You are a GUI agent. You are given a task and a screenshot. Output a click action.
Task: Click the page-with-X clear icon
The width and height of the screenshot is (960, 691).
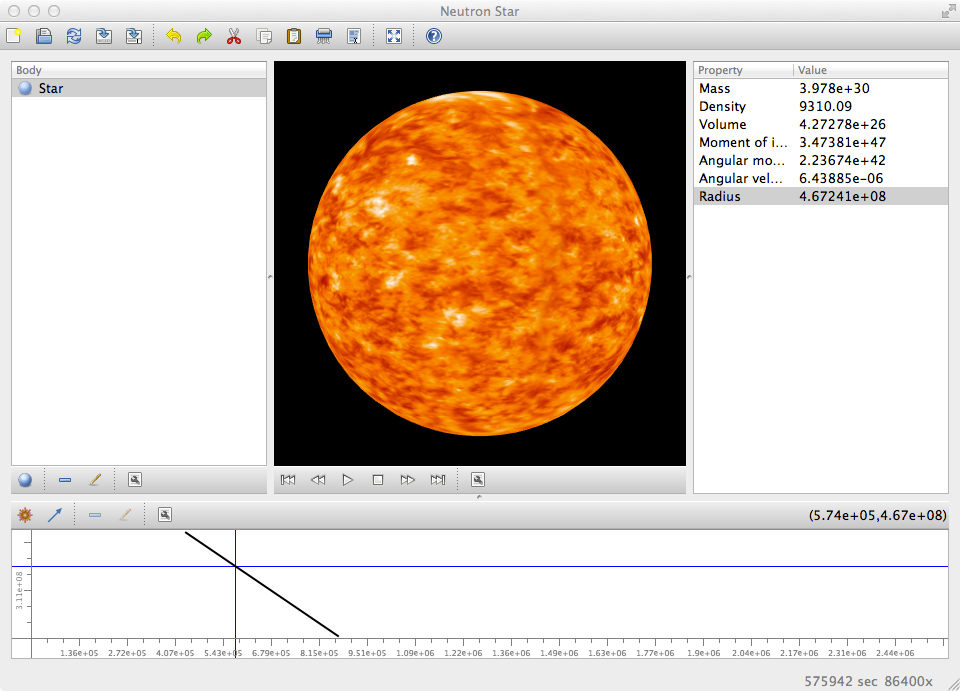coord(354,36)
